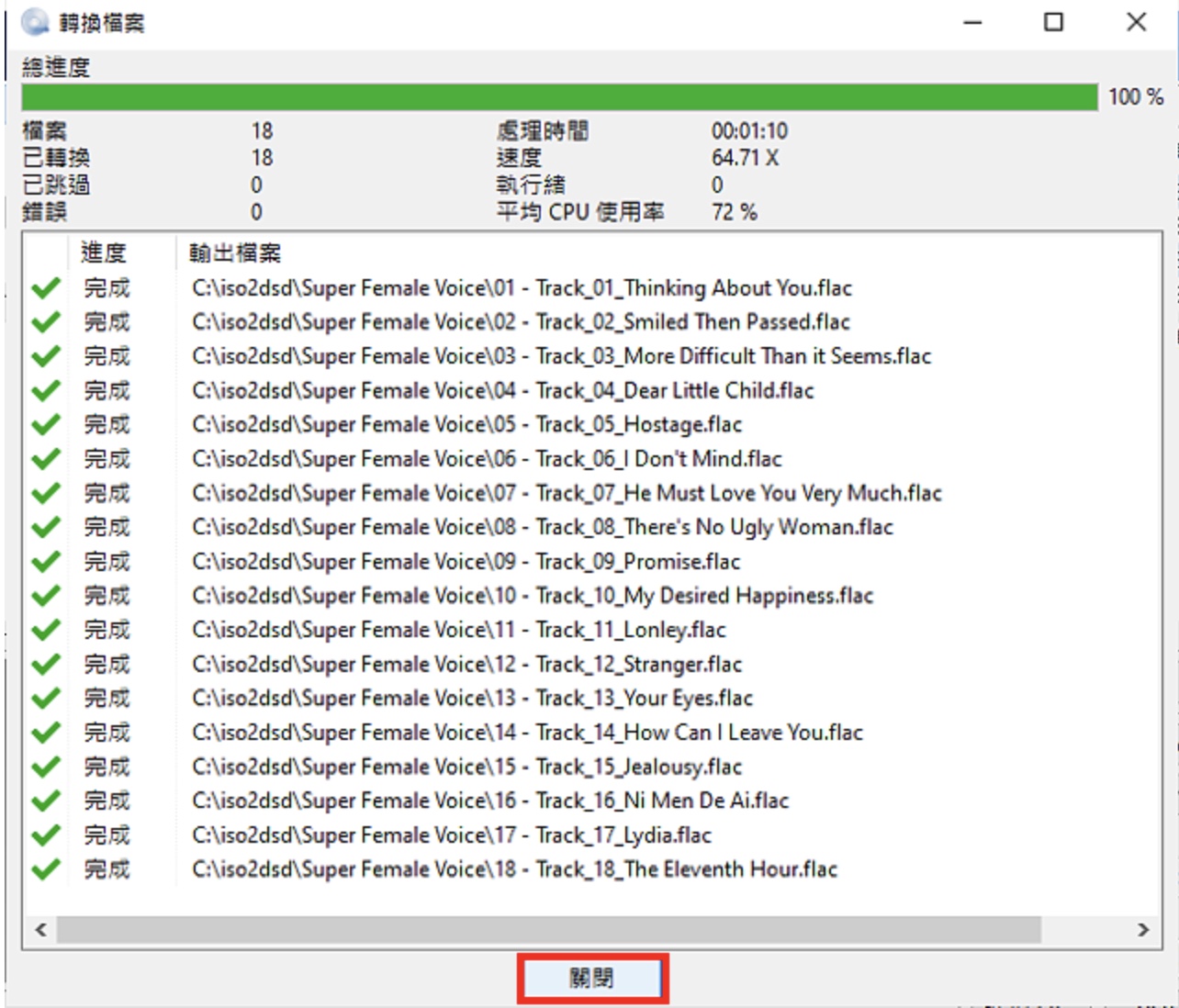Maximize the 轉換檔案 window
Image resolution: width=1179 pixels, height=1008 pixels.
1054,22
